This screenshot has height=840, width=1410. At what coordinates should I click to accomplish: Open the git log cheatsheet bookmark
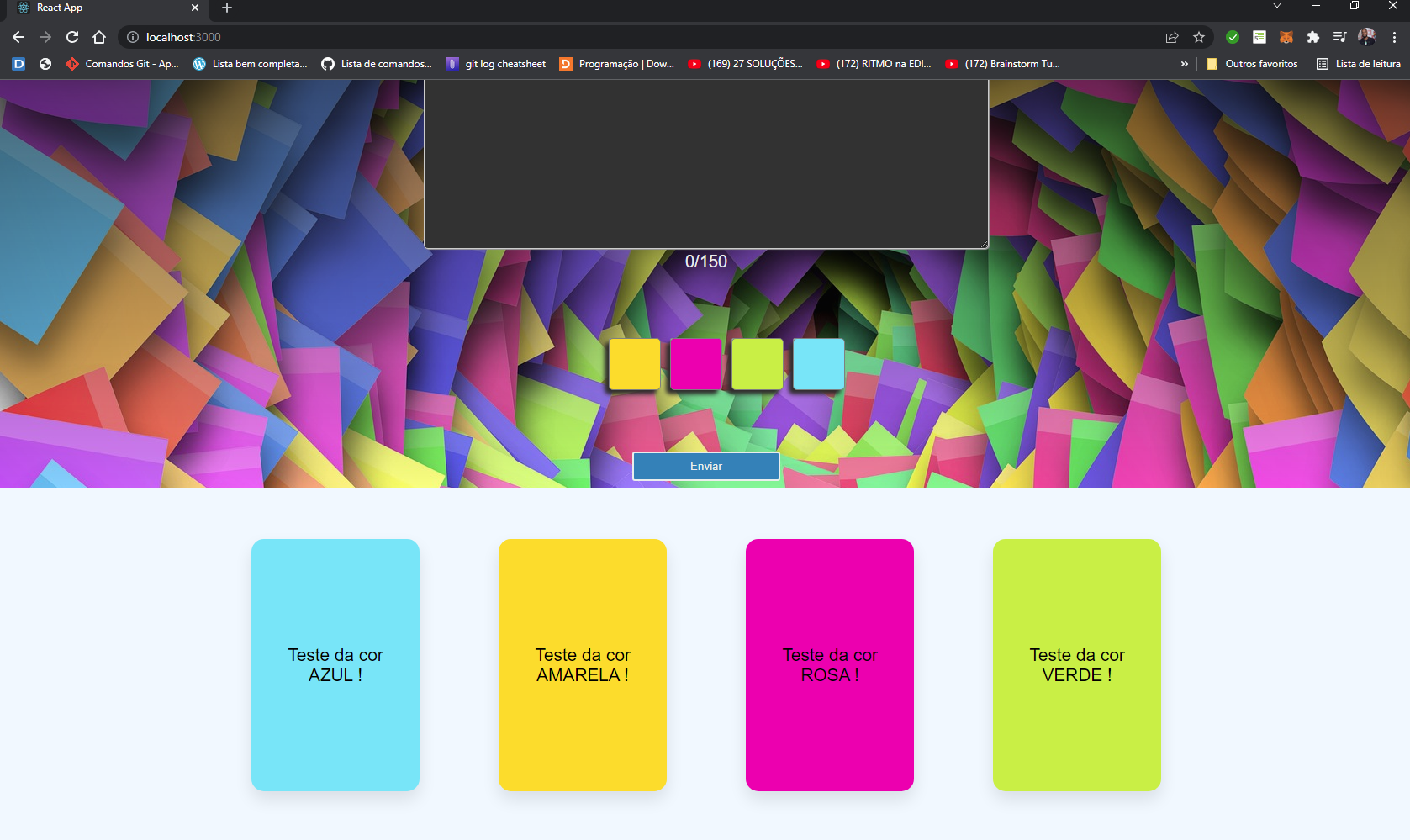click(495, 63)
